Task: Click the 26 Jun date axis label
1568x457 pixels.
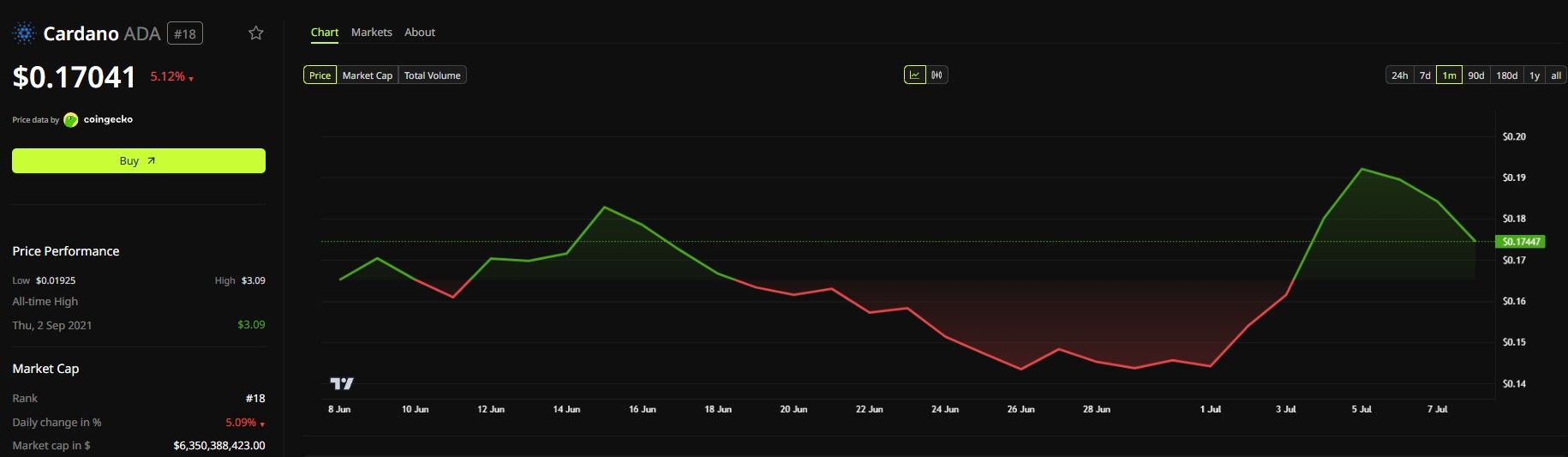Action: (1020, 410)
